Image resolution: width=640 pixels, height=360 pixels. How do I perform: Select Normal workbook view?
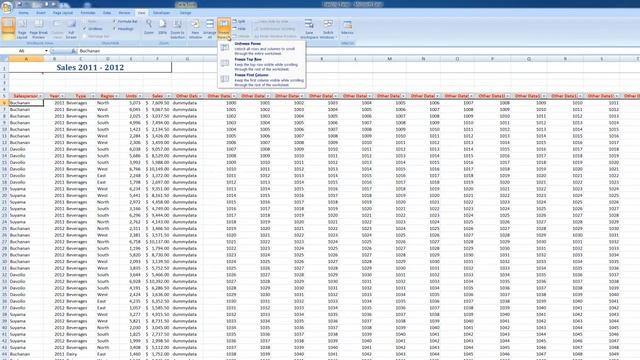[8, 29]
